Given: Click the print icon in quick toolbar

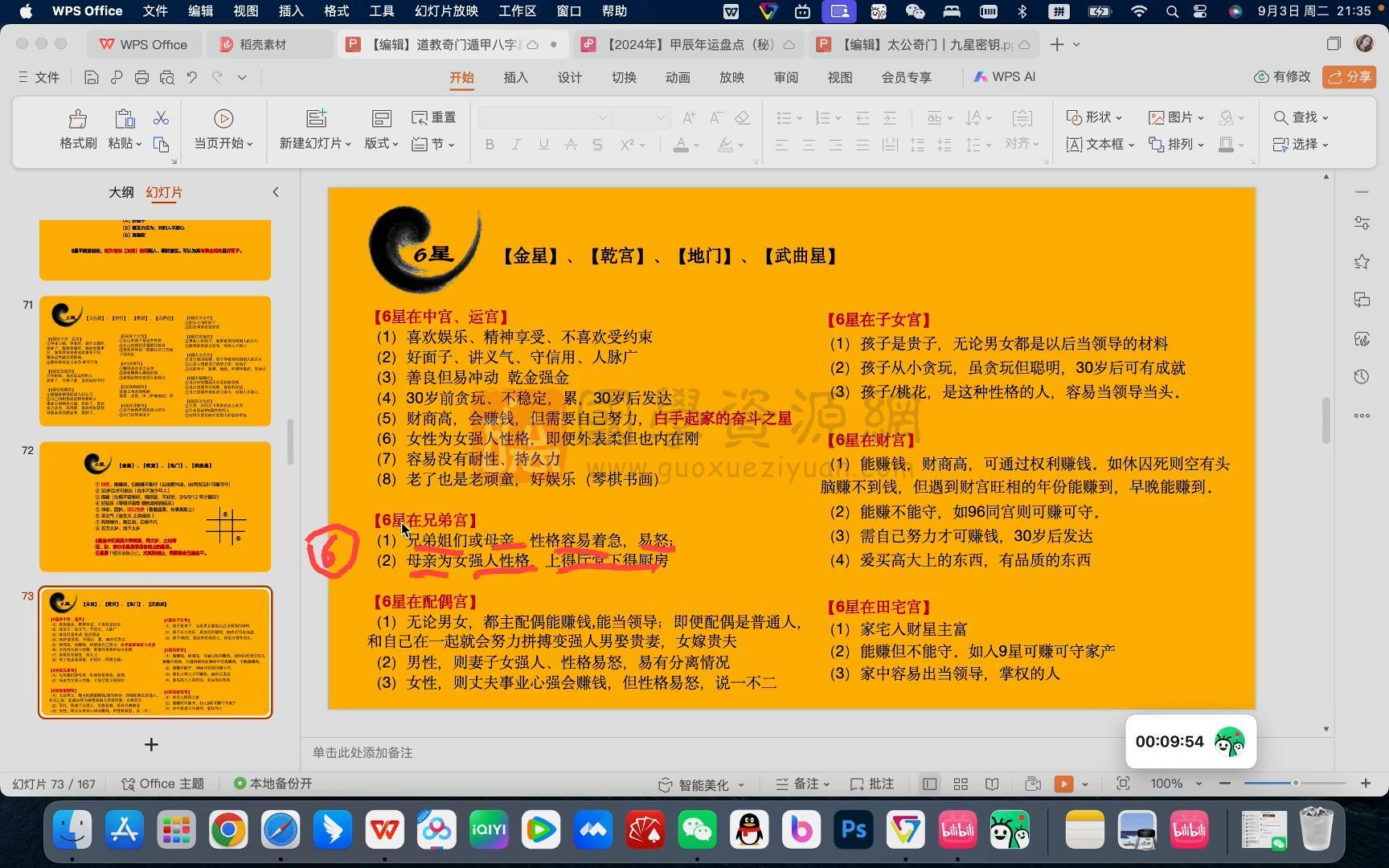Looking at the screenshot, I should [x=141, y=77].
